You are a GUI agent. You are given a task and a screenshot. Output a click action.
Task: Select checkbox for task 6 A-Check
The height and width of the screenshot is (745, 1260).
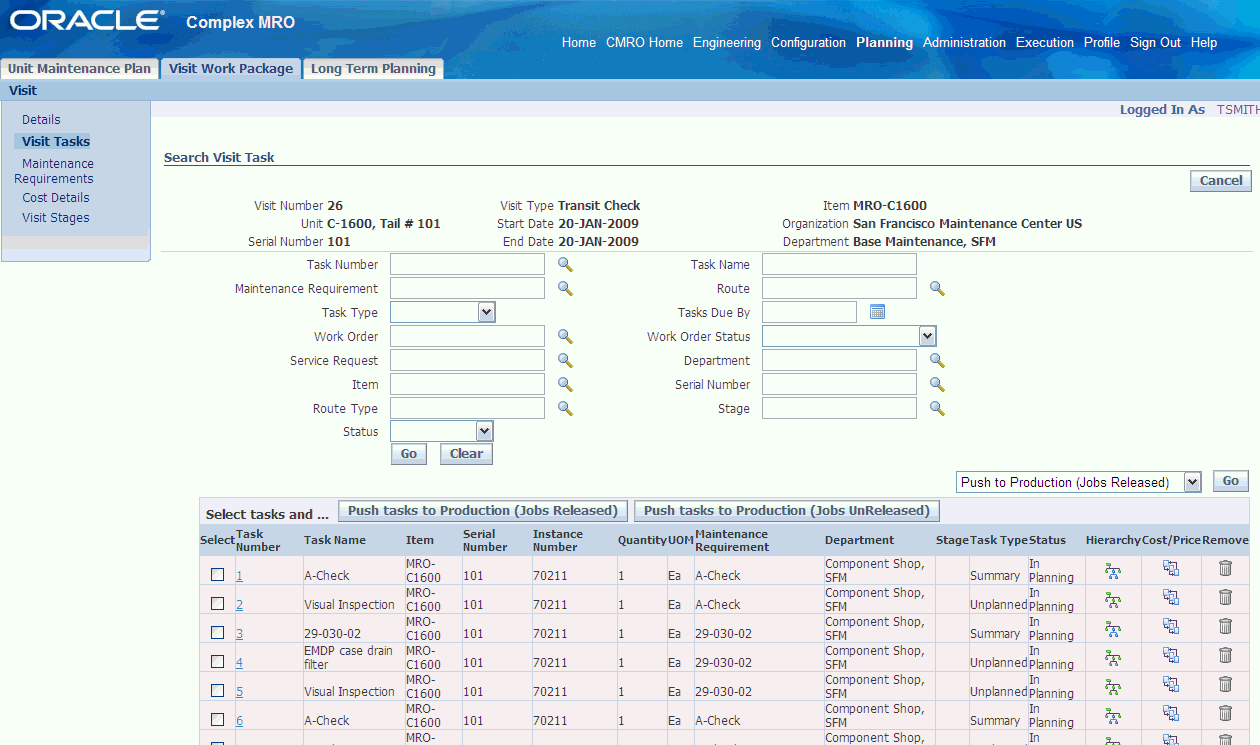[x=217, y=719]
